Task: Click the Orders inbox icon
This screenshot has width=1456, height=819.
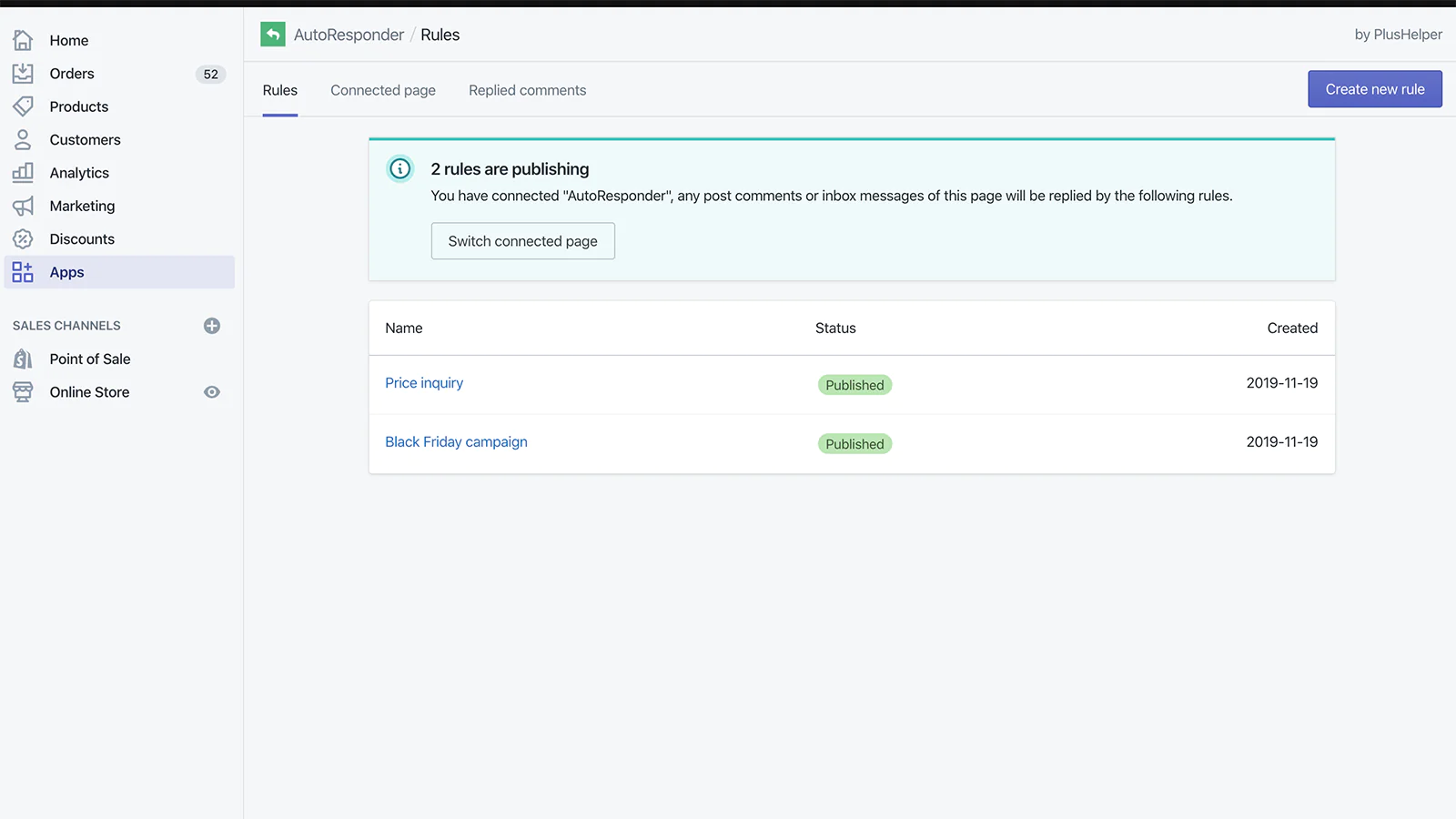Action: [x=23, y=74]
